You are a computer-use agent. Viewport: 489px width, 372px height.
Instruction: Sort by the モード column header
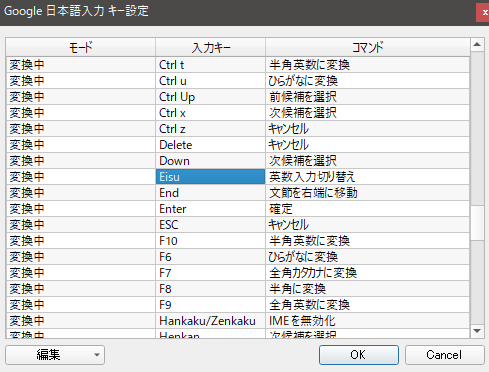(81, 47)
